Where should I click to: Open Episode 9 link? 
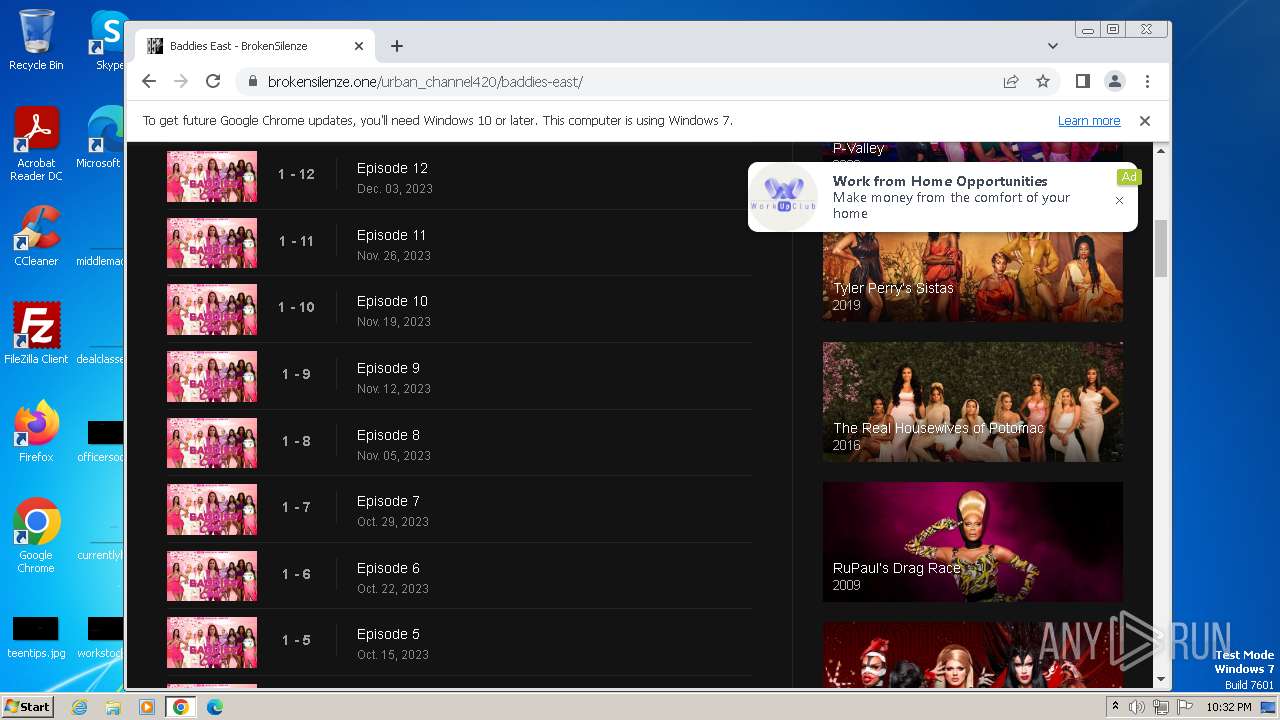[388, 368]
